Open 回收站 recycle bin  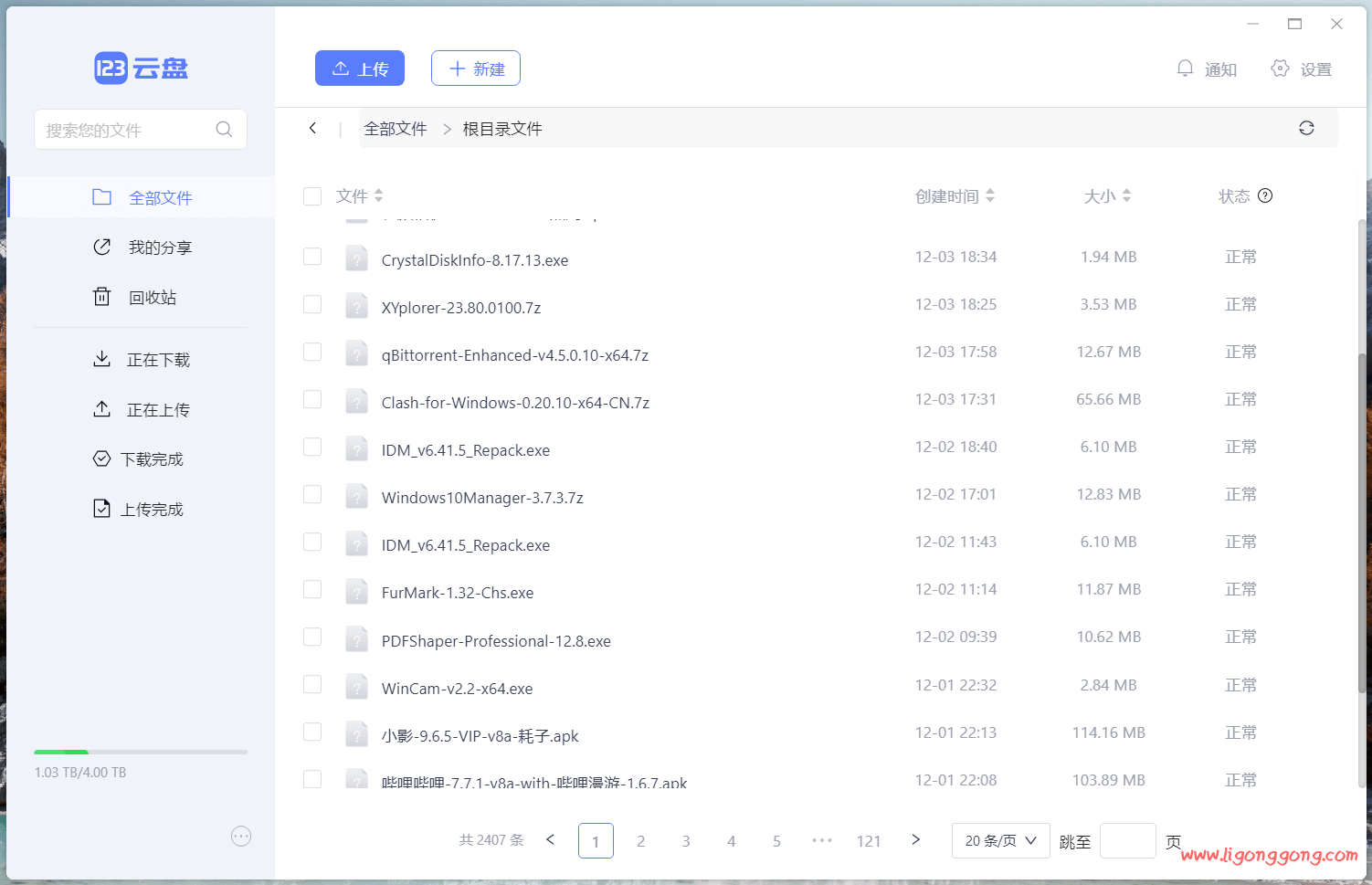point(134,297)
